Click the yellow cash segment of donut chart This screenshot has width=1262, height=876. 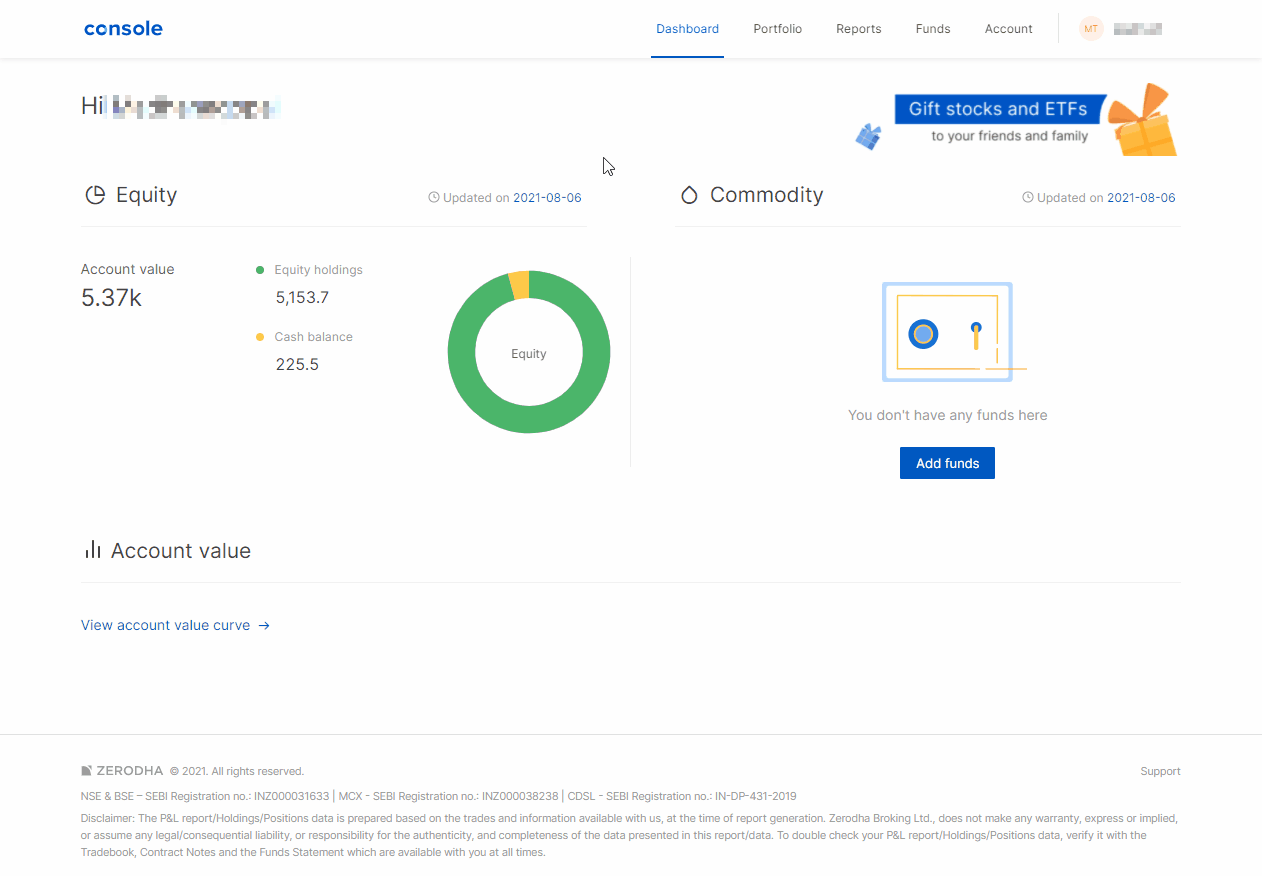[519, 285]
